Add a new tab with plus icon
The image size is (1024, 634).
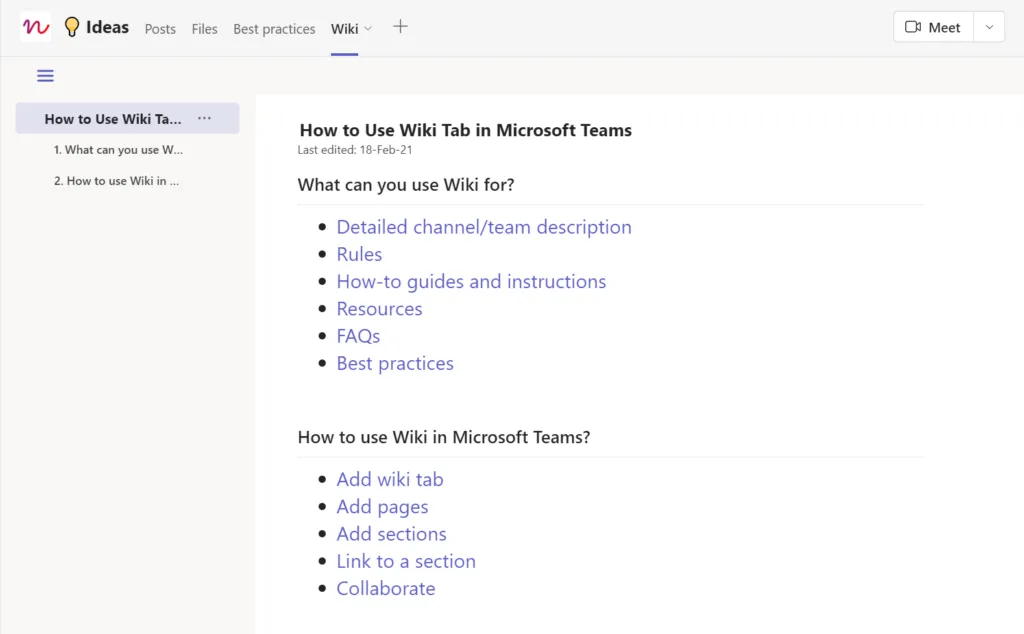point(400,27)
